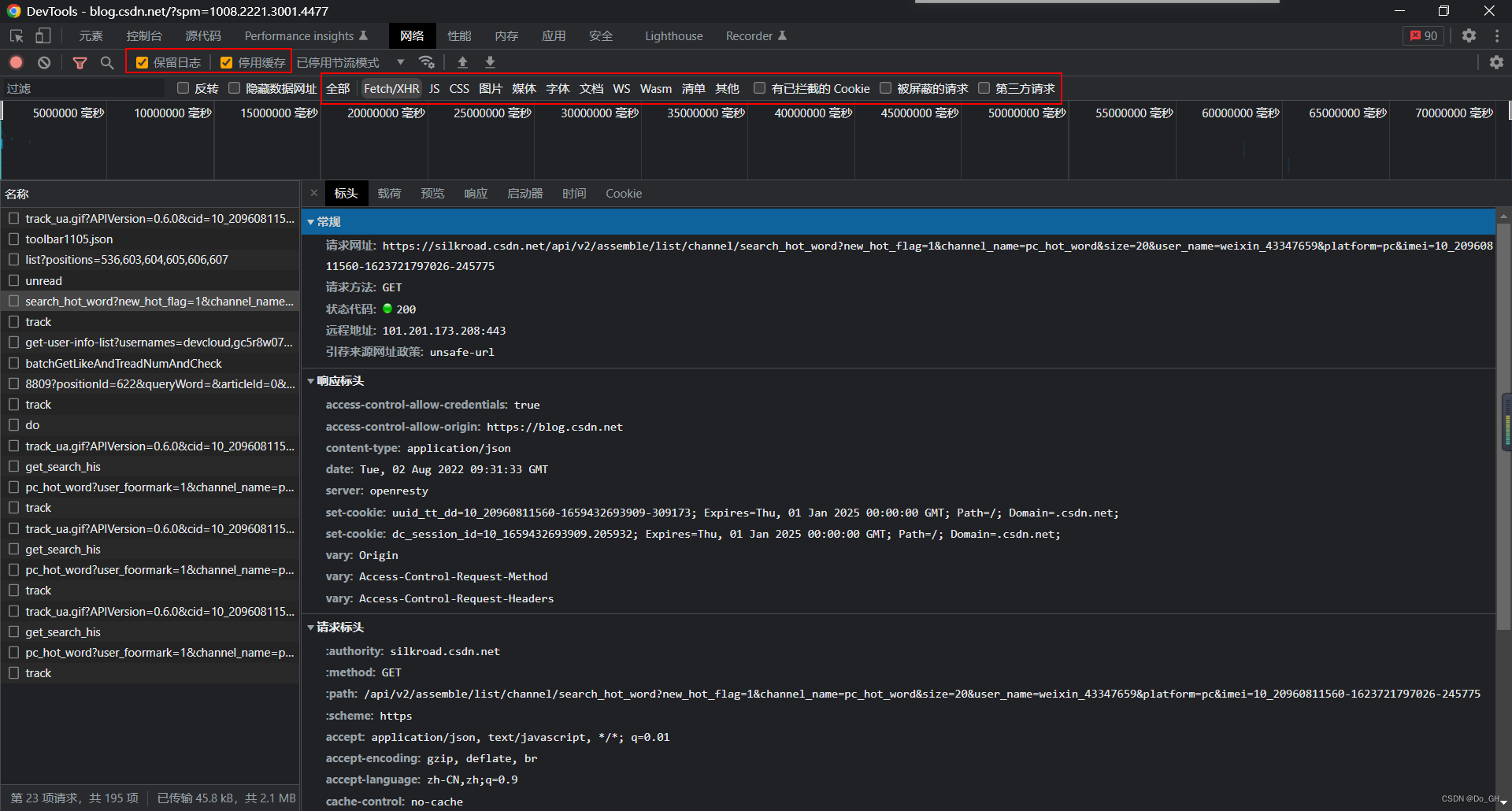Collapse the 请求标头 section
Screen dimensions: 1512x811
(310, 628)
